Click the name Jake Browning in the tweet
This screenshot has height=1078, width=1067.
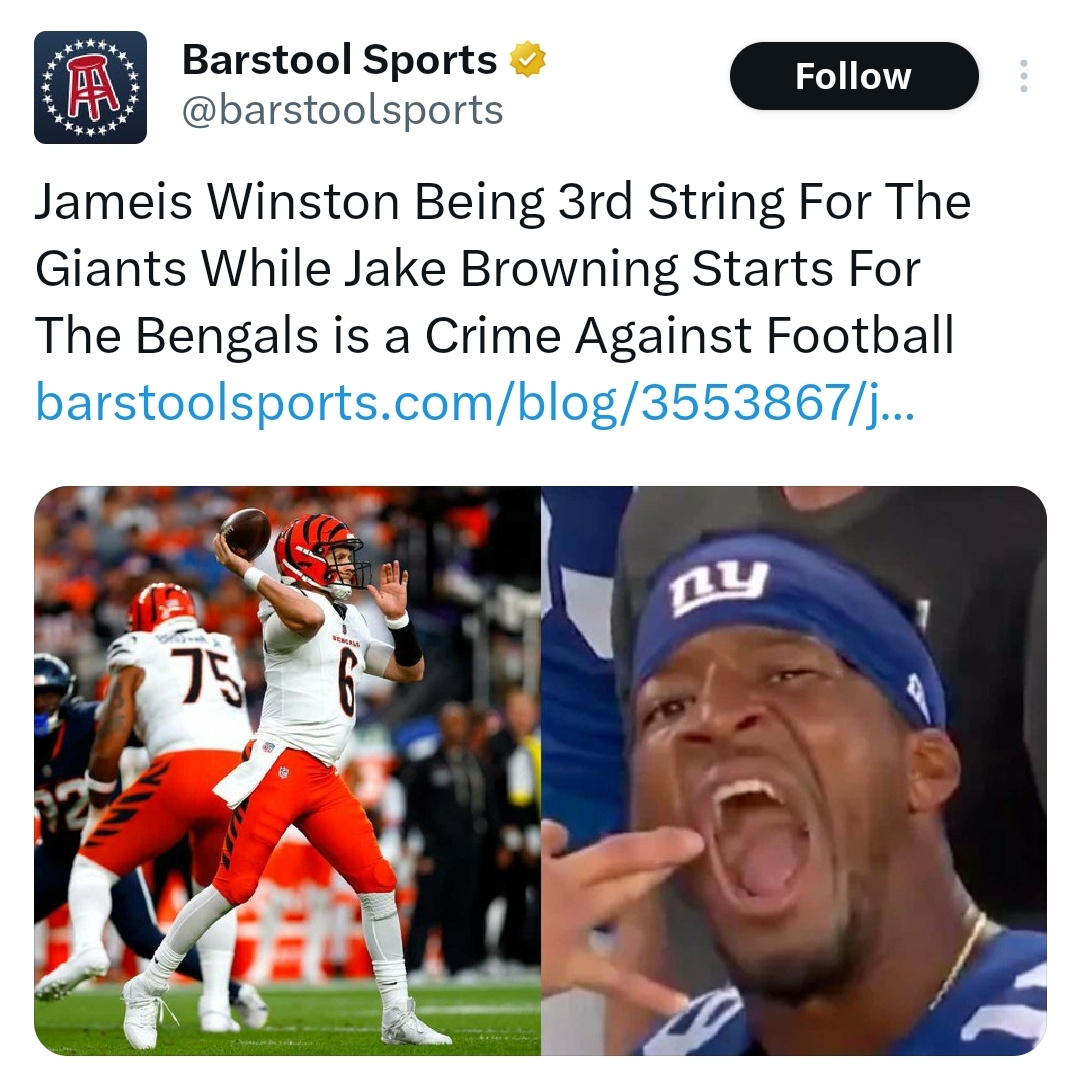click(511, 268)
